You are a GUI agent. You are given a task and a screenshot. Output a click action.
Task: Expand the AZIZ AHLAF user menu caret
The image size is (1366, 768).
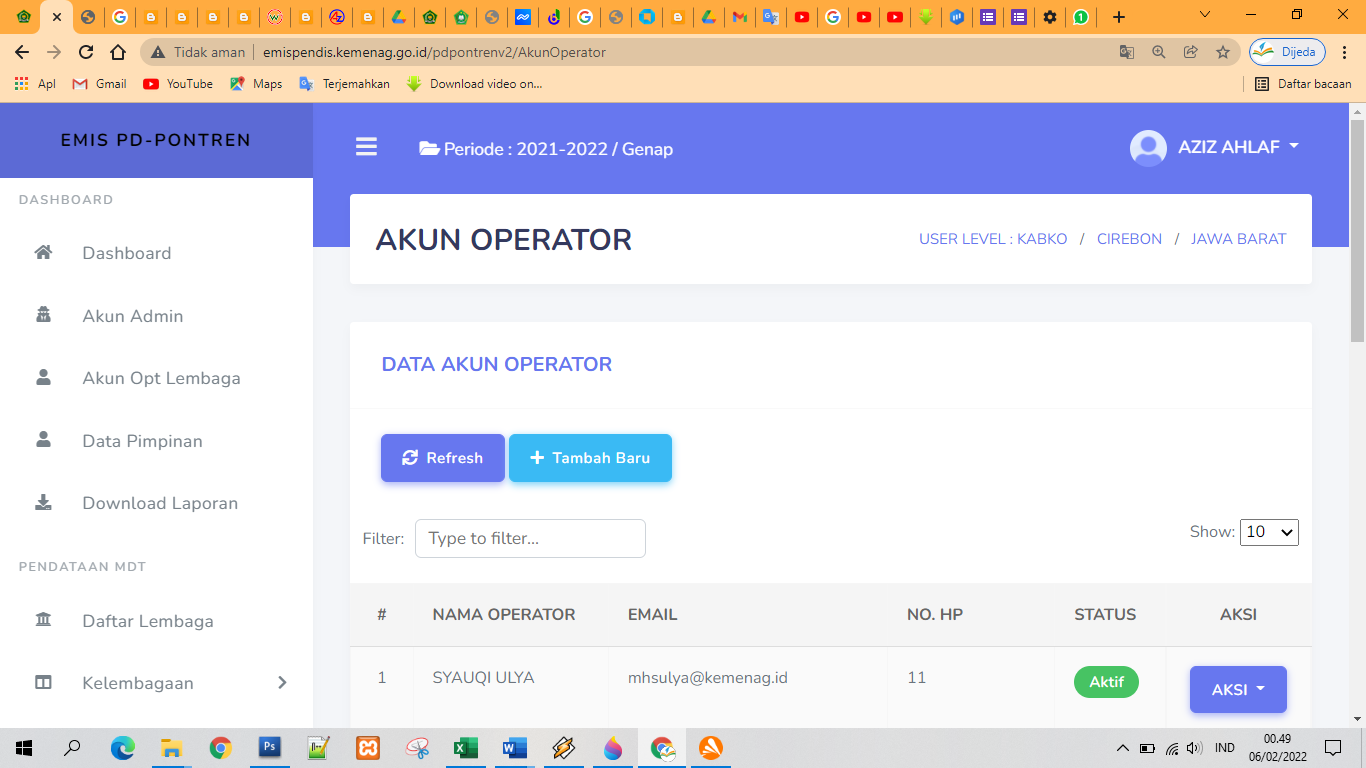(x=1294, y=146)
